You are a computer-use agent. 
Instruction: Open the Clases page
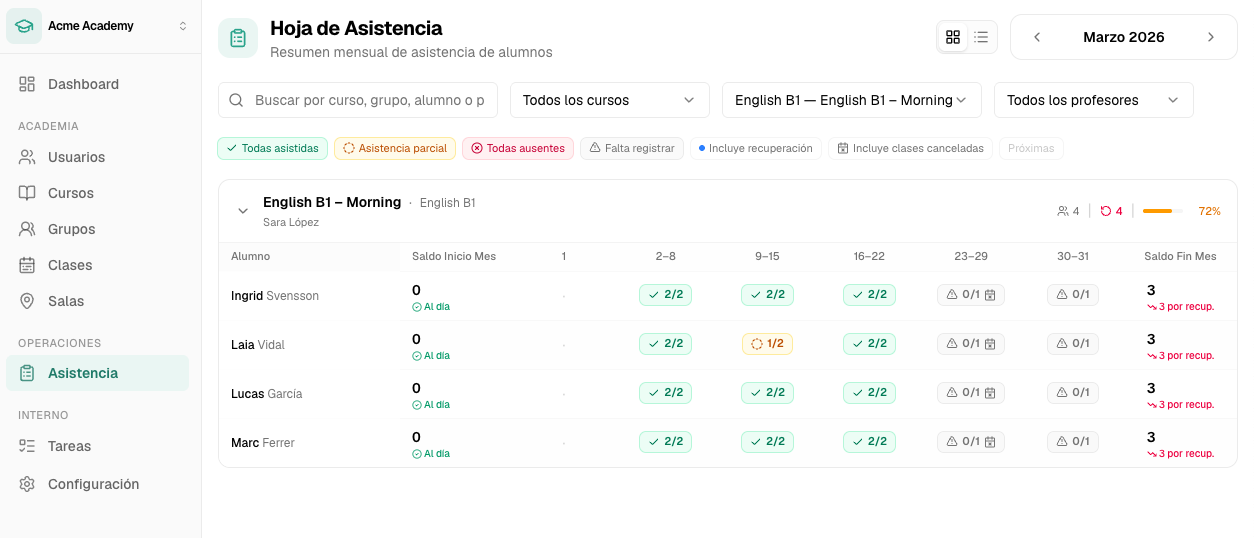[97, 265]
